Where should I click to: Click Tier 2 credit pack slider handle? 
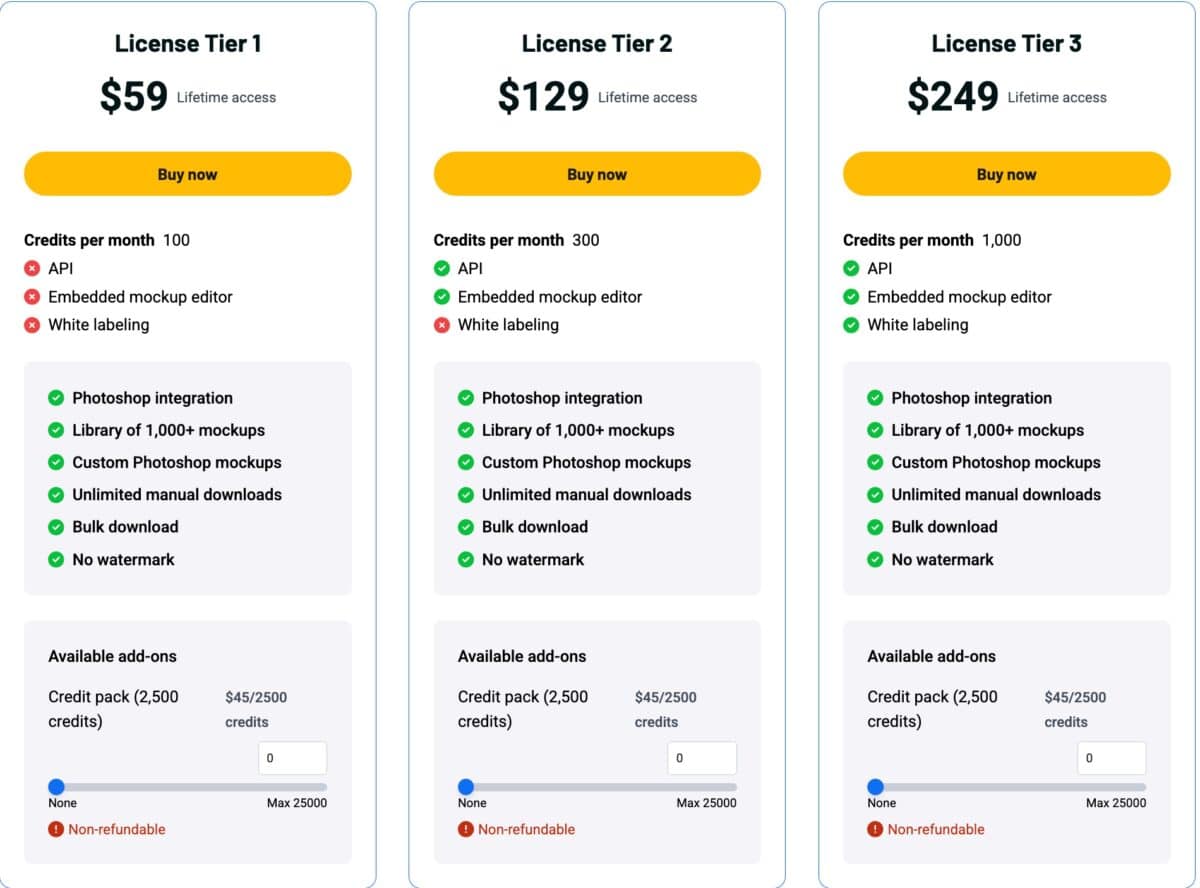(466, 787)
